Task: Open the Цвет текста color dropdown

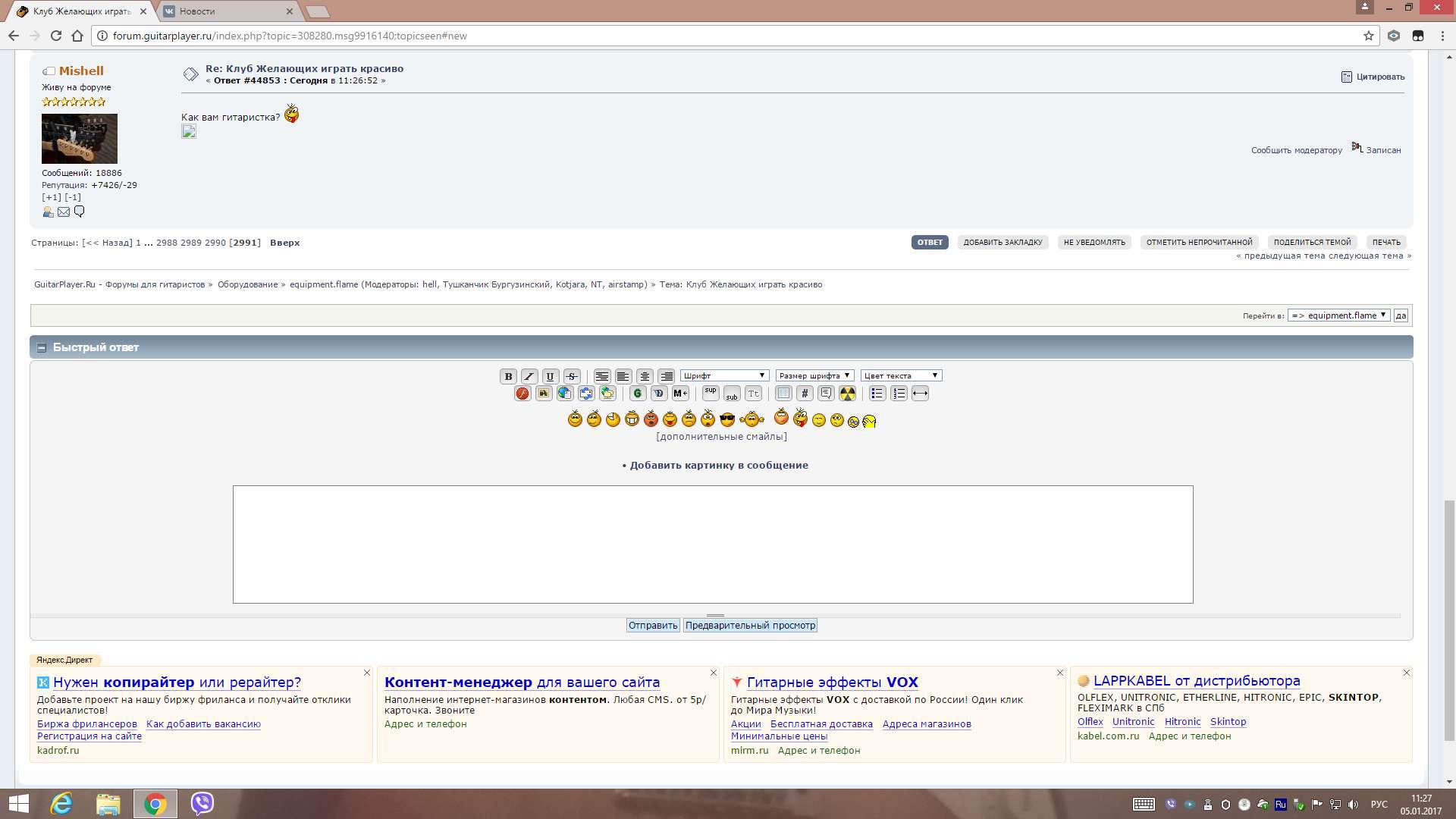Action: click(901, 376)
